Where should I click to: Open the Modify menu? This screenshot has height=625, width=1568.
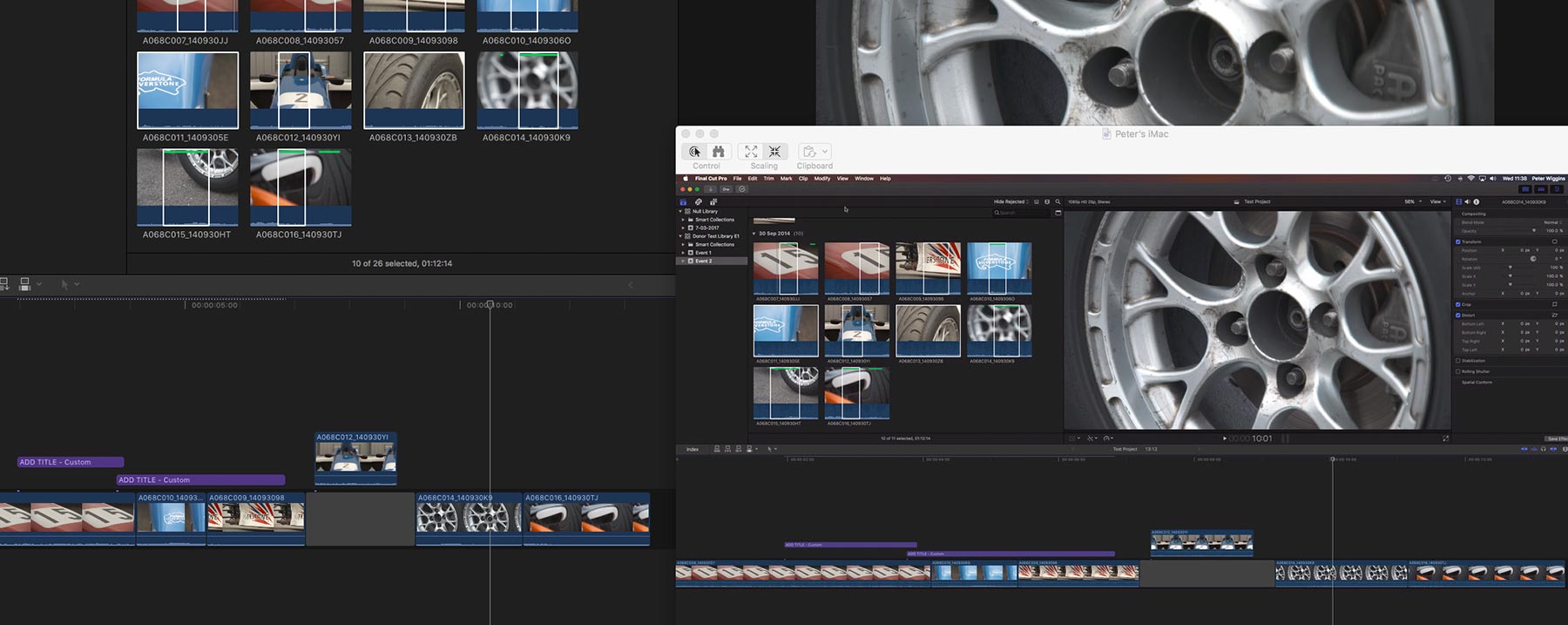[x=822, y=179]
